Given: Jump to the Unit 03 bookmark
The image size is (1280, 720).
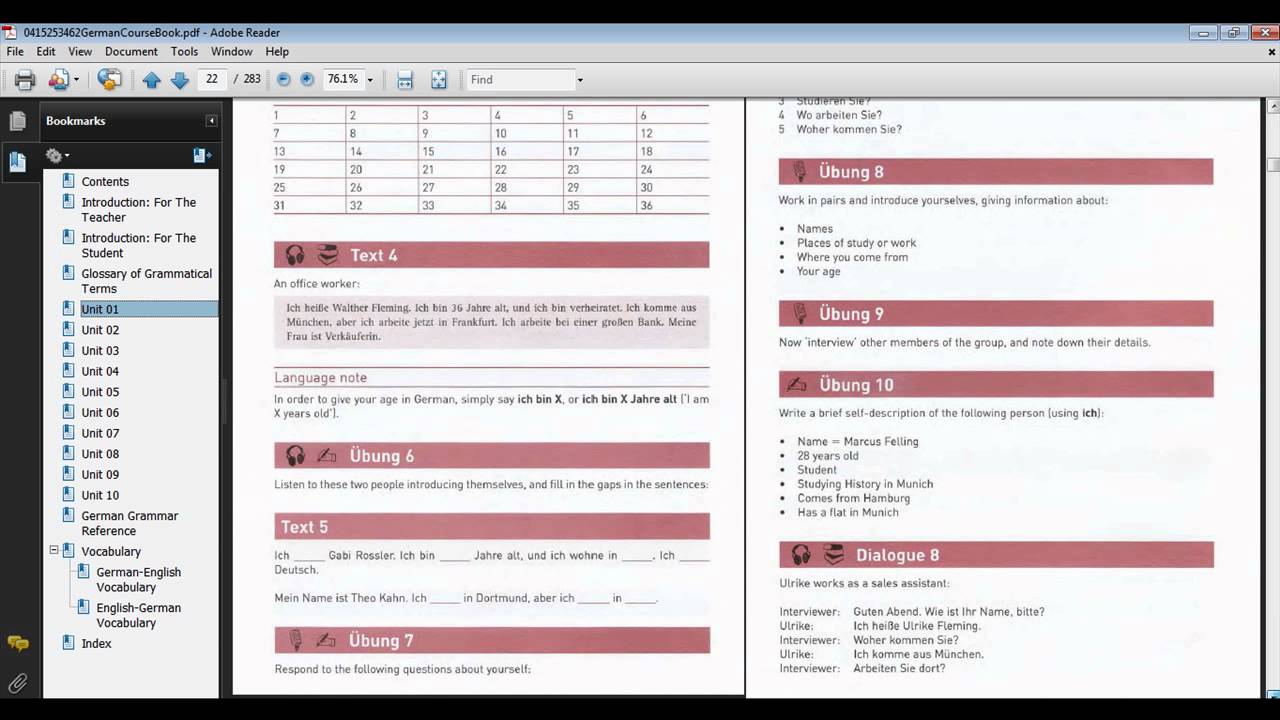Looking at the screenshot, I should click(x=100, y=351).
